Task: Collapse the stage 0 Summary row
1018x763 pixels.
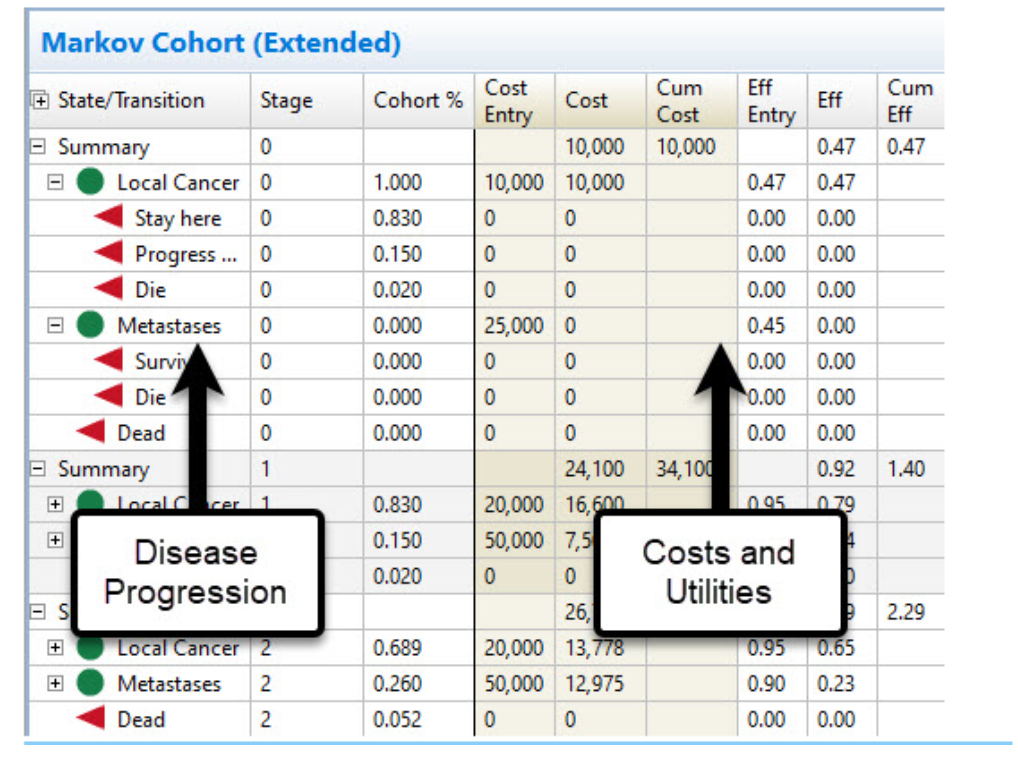Action: tap(39, 148)
